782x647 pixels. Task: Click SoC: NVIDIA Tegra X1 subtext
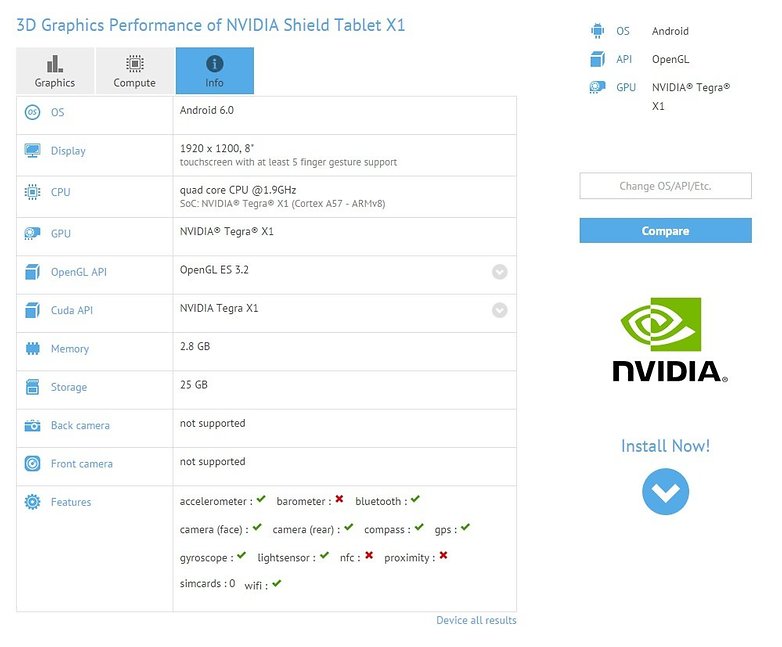coord(282,204)
